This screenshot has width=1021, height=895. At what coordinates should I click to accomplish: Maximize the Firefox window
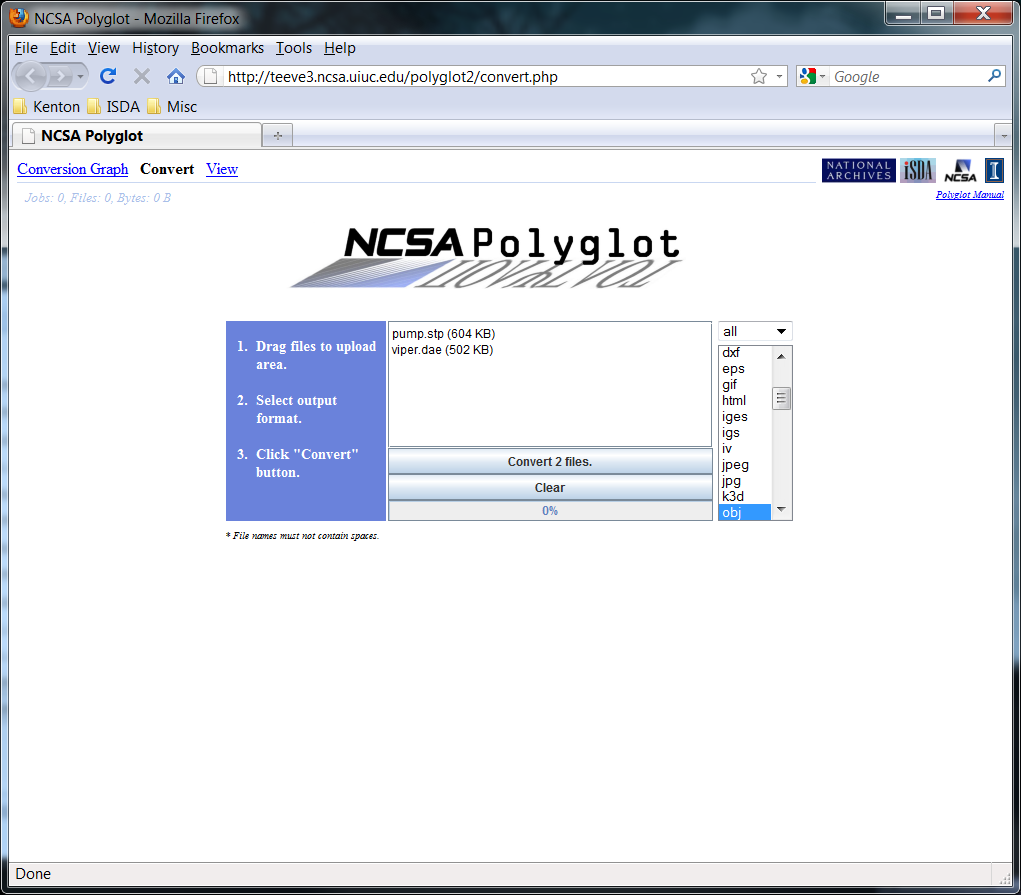coord(936,13)
